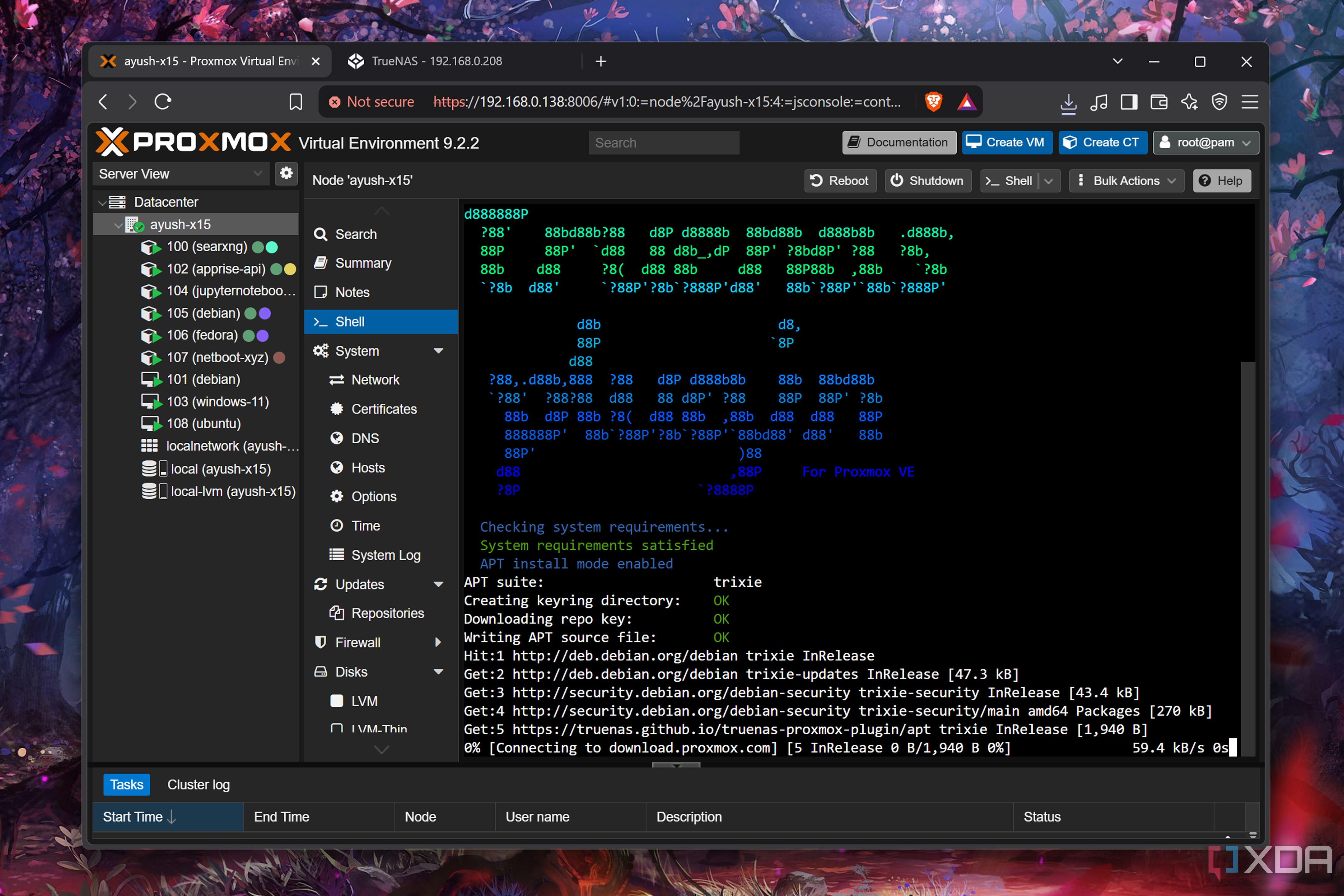Open the Leo AI sparkle icon

pyautogui.click(x=1189, y=102)
